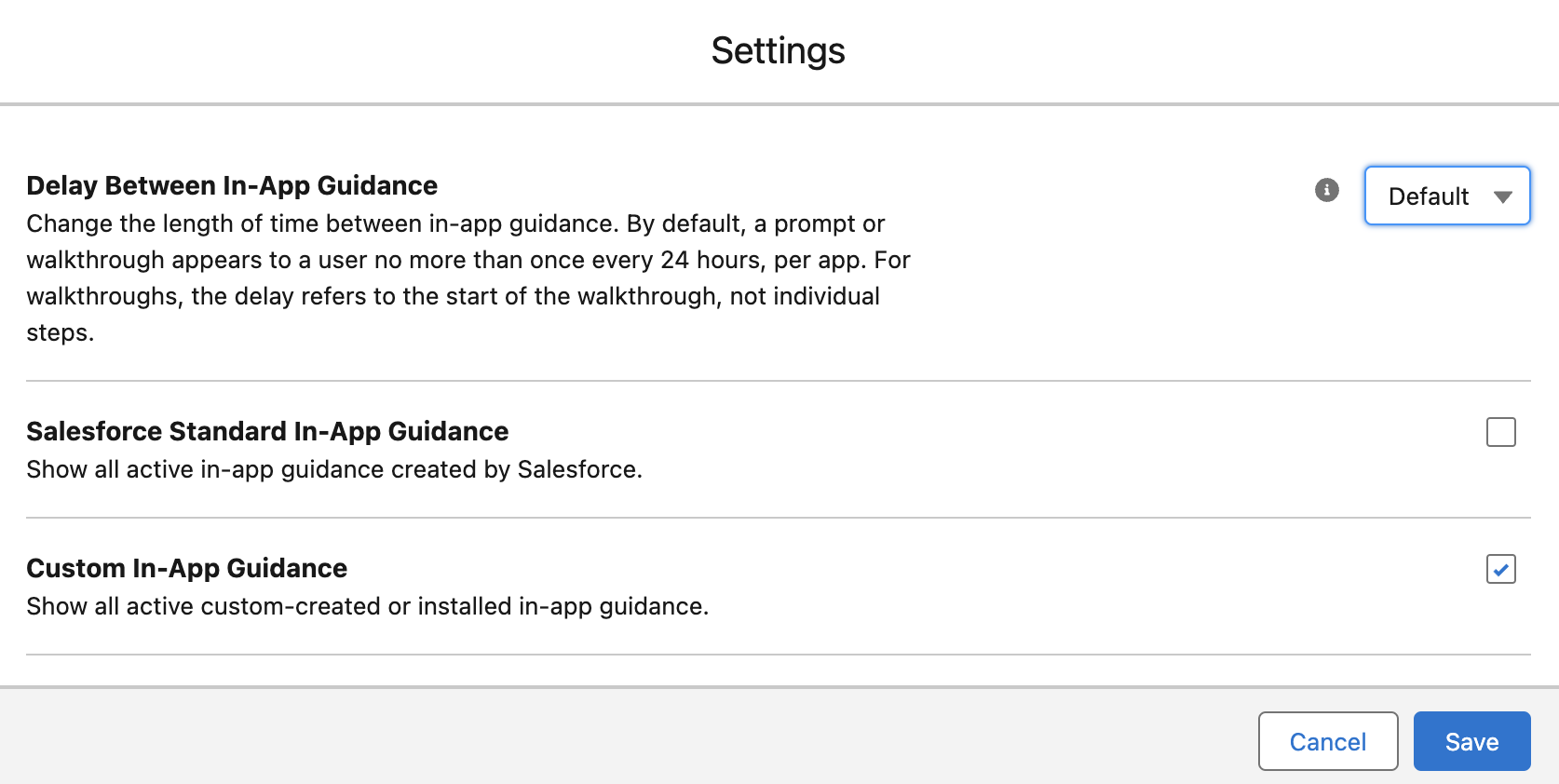Click the 'Delay Between In-App Guidance' heading
The height and width of the screenshot is (784, 1559).
click(232, 185)
